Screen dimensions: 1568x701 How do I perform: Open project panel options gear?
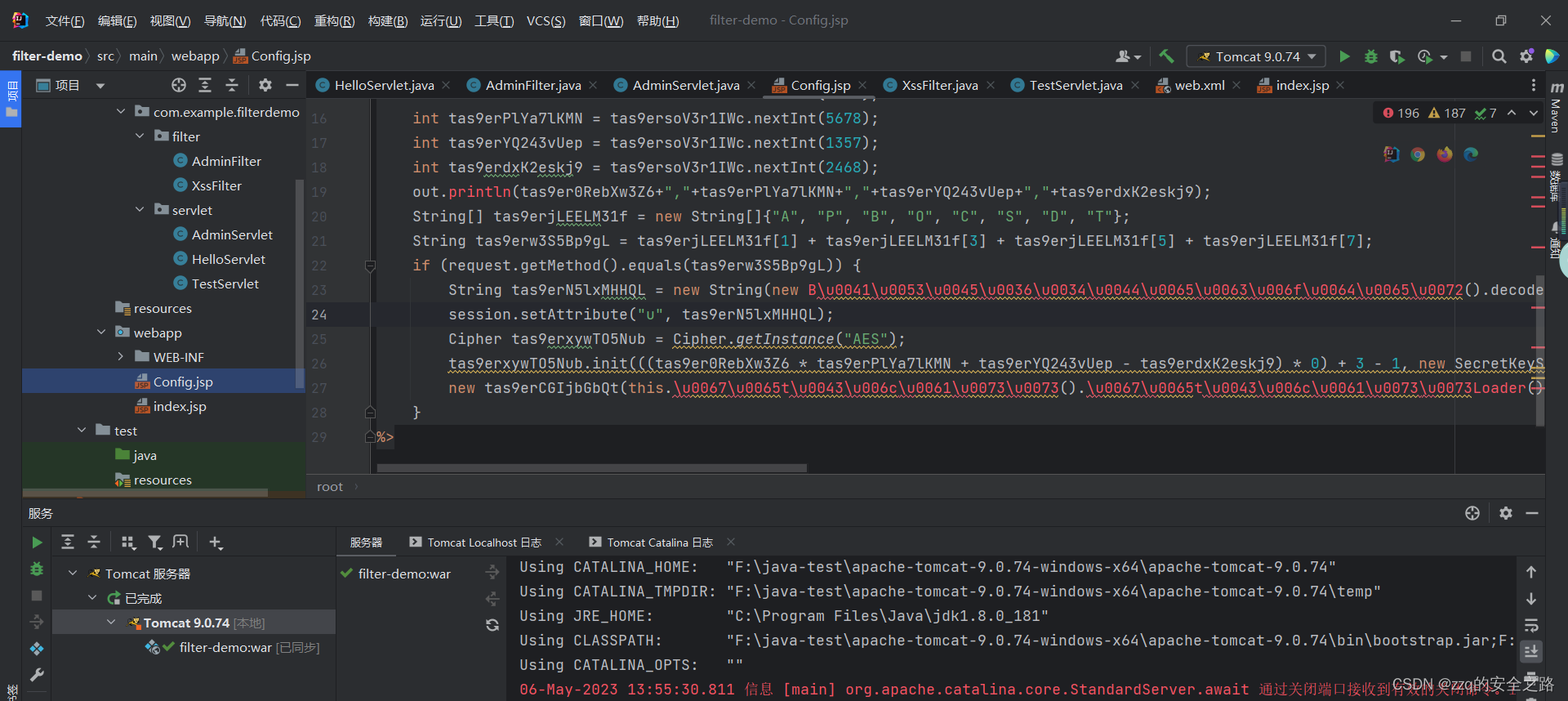click(265, 85)
